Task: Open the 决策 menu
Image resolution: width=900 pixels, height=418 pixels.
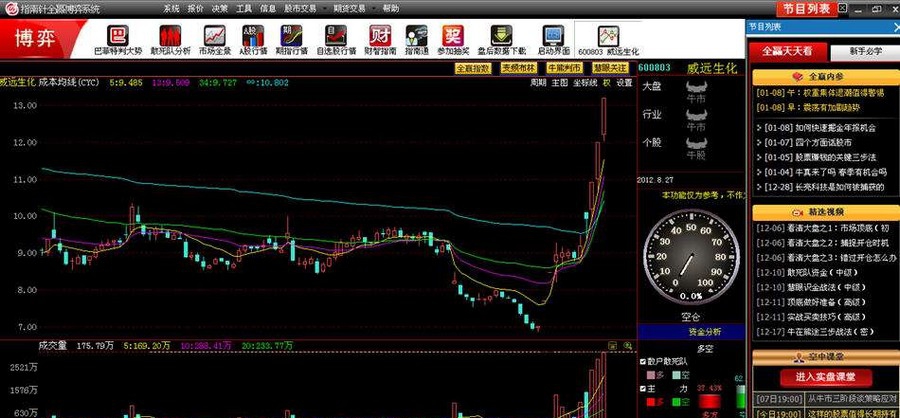Action: pos(219,9)
